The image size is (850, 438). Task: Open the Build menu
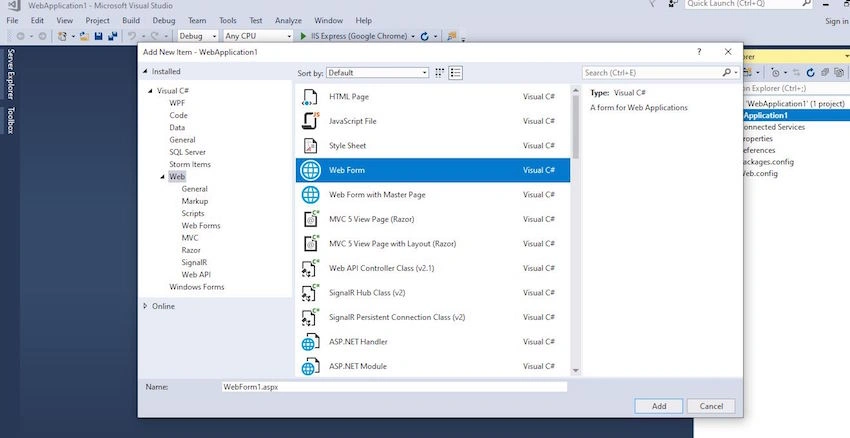point(131,21)
